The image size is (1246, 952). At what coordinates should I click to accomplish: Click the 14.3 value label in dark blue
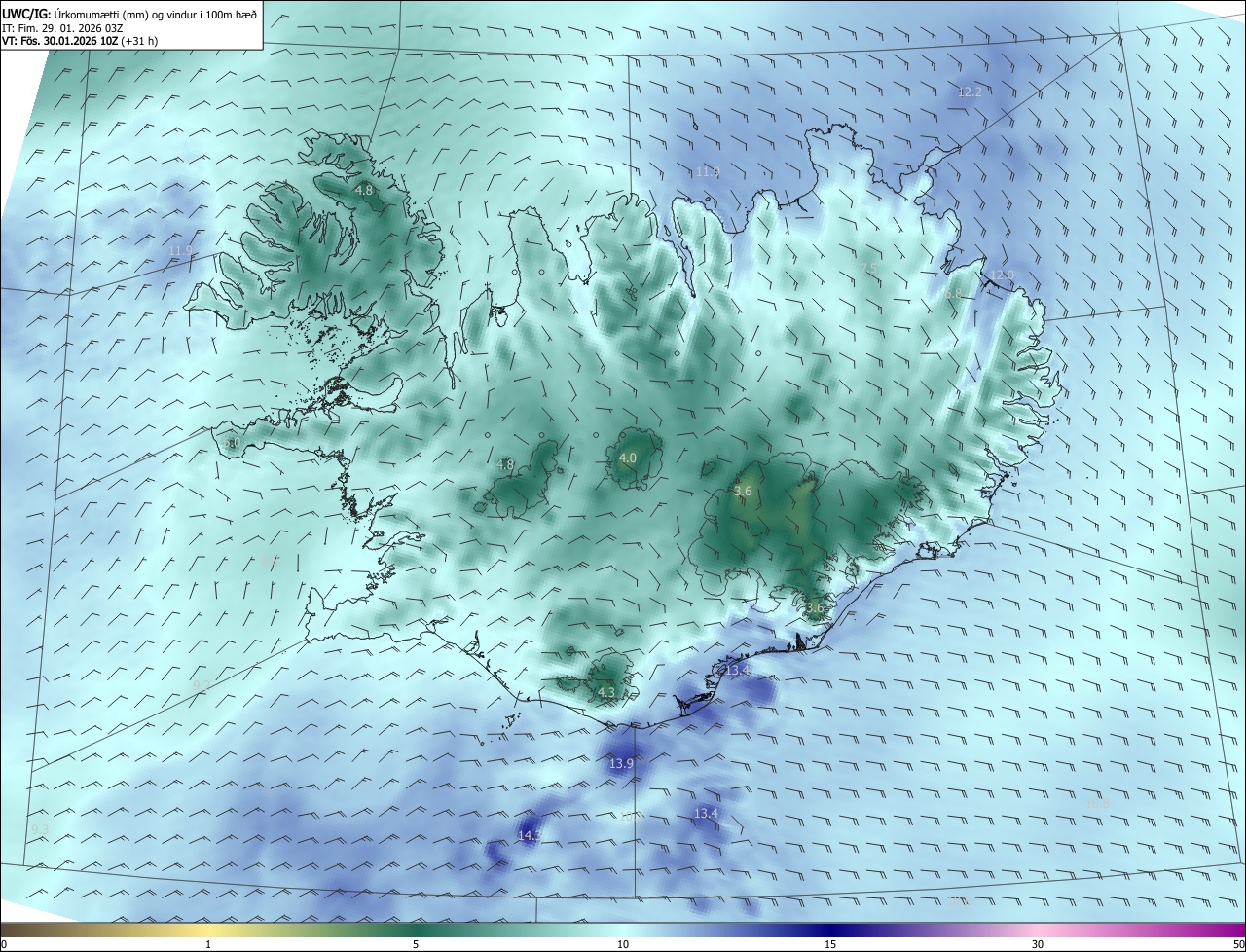(529, 835)
